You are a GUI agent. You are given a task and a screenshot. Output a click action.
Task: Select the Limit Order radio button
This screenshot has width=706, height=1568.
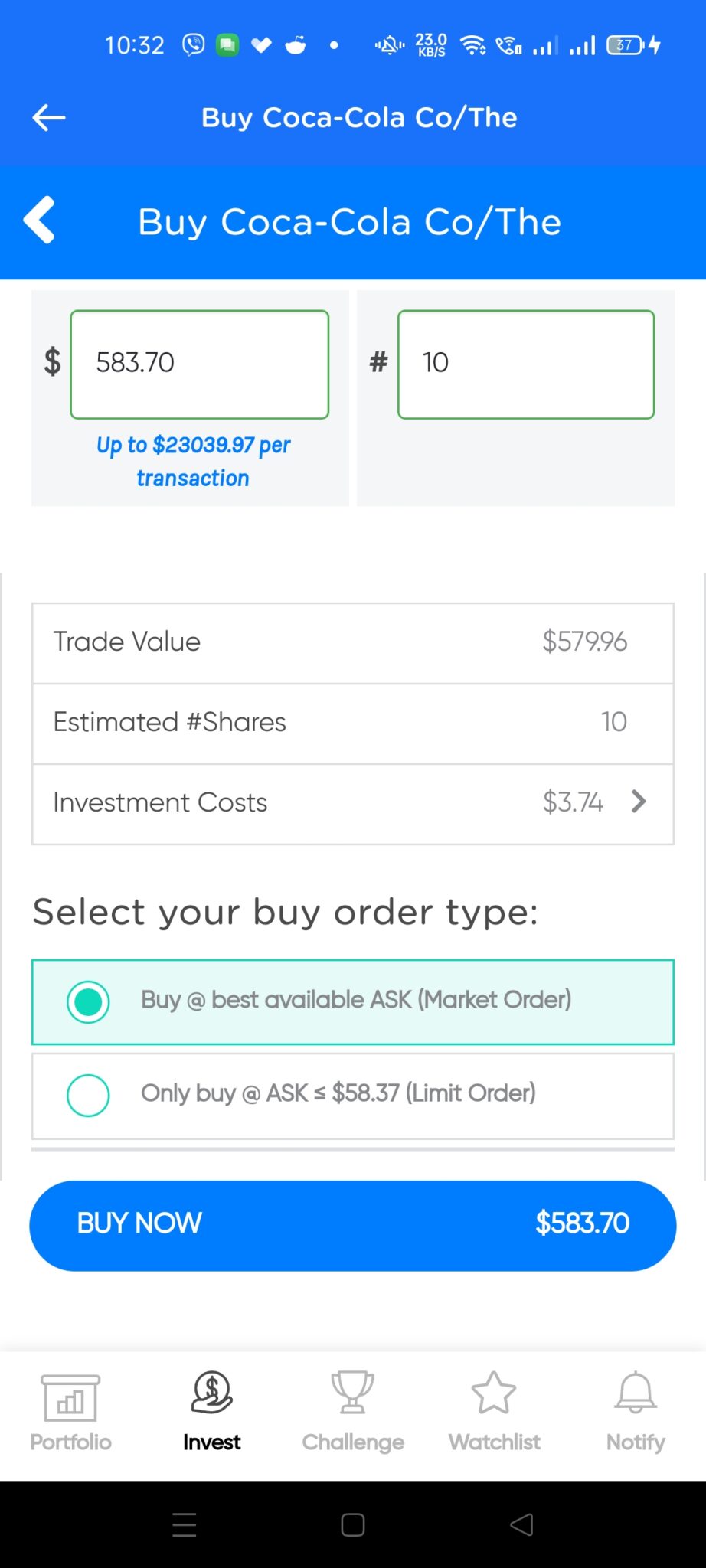[x=88, y=1095]
